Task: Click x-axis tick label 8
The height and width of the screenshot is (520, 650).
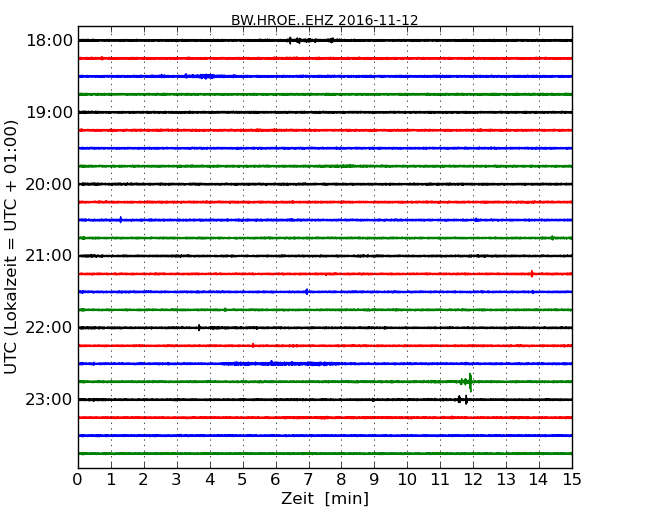Action: pos(342,480)
